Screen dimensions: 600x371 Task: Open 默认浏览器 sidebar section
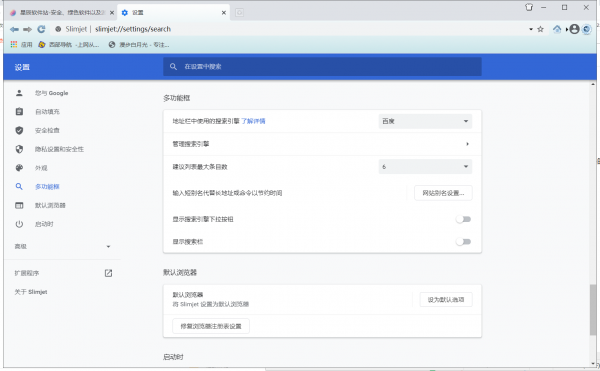coord(50,205)
